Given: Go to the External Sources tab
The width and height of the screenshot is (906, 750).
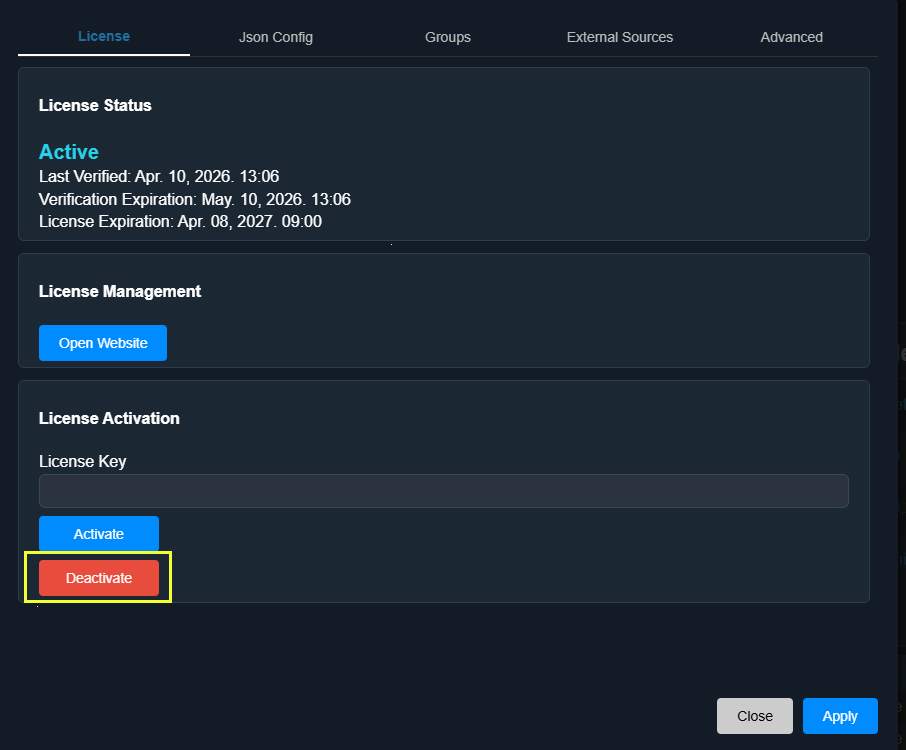Looking at the screenshot, I should (x=619, y=37).
